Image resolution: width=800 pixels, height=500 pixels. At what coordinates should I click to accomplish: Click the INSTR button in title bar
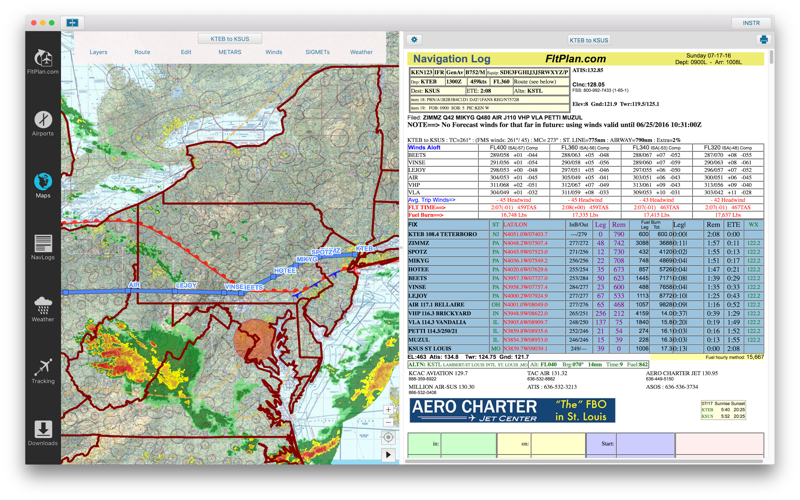pos(751,23)
